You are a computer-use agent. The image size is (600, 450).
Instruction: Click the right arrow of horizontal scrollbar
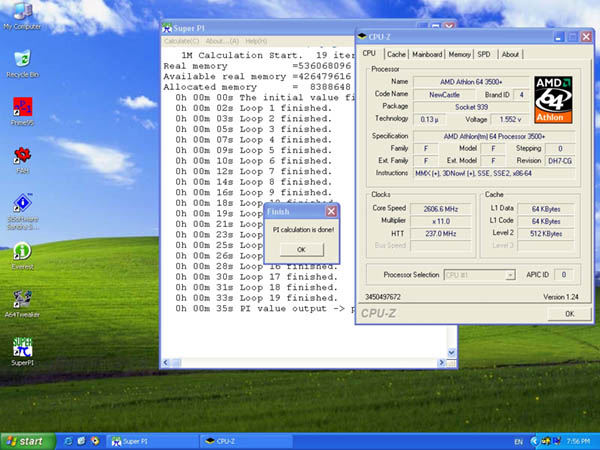point(441,362)
